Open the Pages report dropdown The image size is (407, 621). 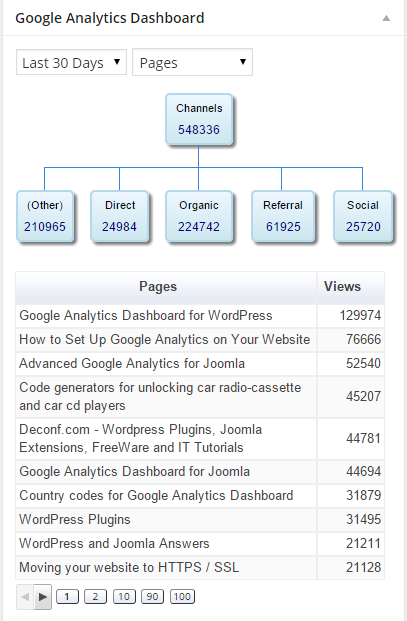pyautogui.click(x=192, y=62)
